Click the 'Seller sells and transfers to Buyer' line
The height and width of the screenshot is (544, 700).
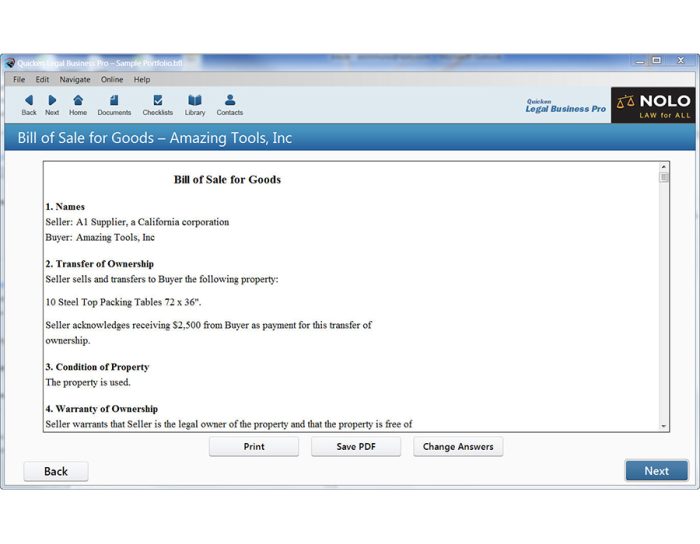(x=162, y=279)
